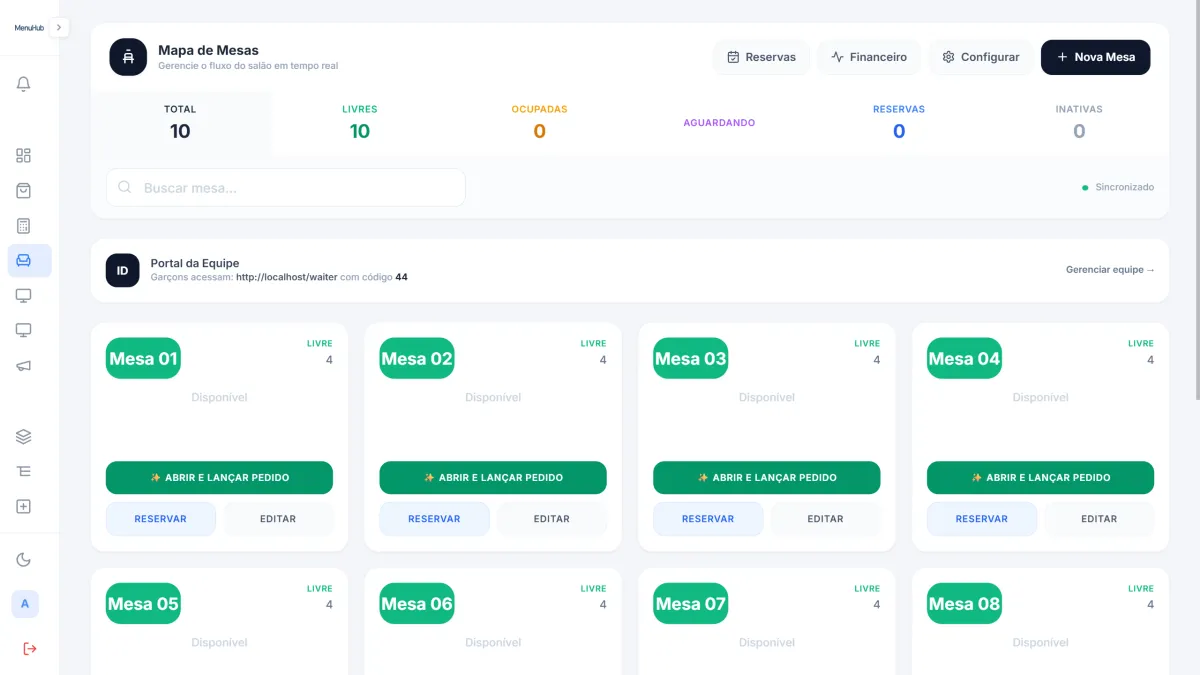Filter by LIVRES tables

point(360,123)
